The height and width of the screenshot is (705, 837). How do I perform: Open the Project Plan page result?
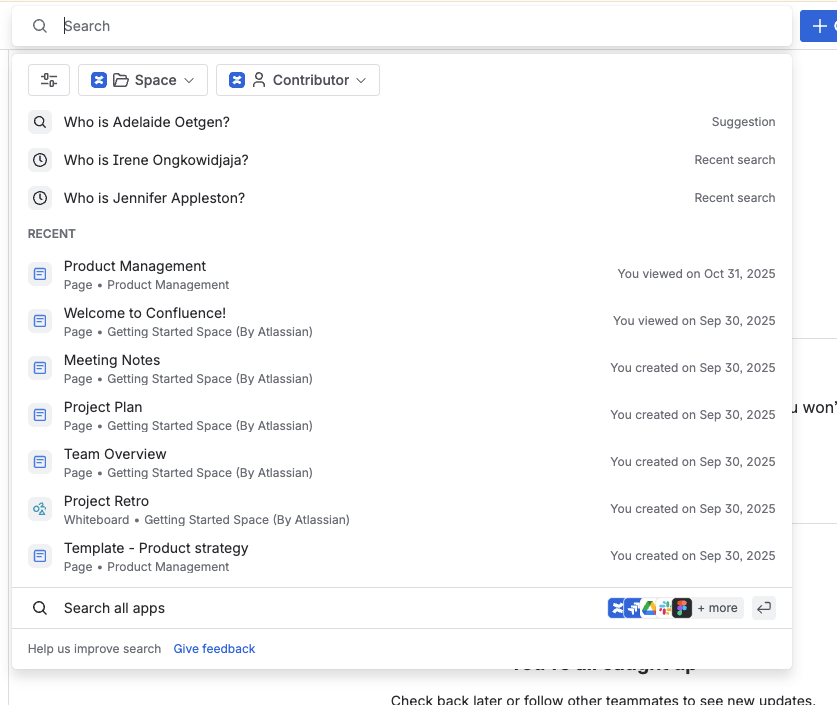pyautogui.click(x=401, y=415)
